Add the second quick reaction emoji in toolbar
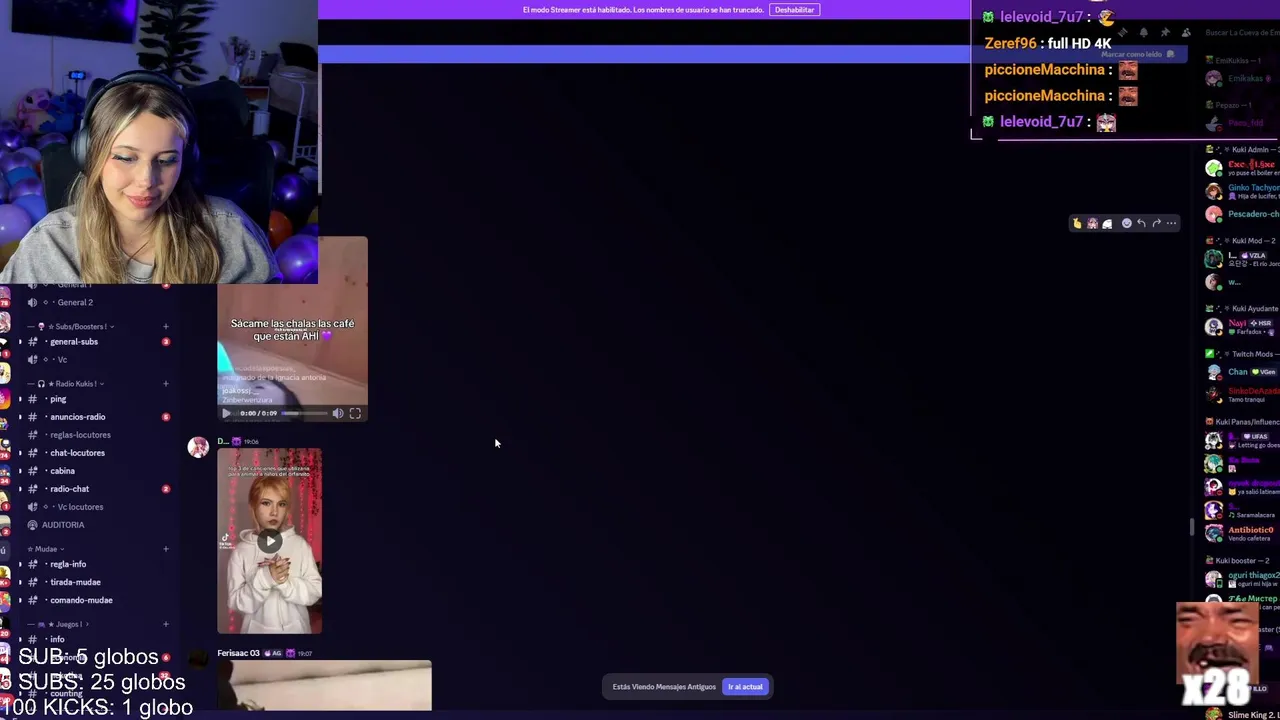This screenshot has width=1280, height=720. pos(1092,223)
